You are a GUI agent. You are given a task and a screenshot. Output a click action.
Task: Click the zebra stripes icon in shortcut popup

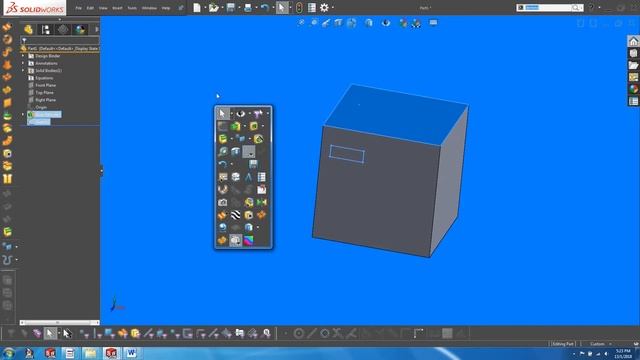pyautogui.click(x=236, y=215)
